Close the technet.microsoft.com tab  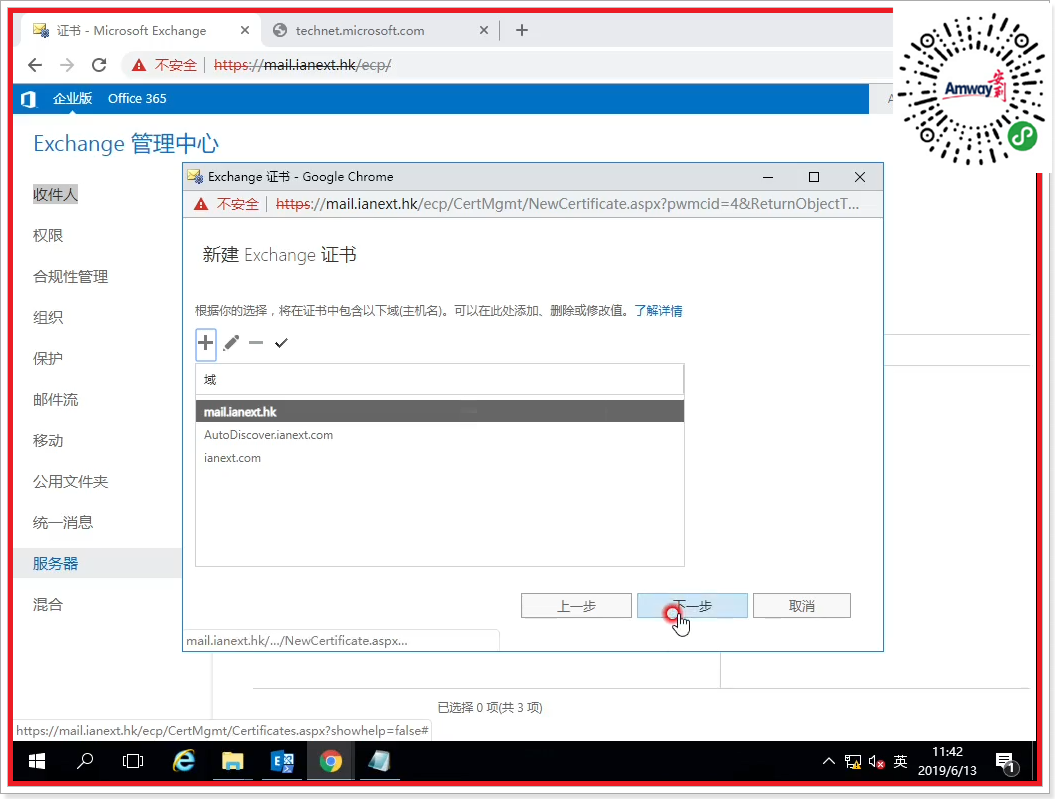484,30
